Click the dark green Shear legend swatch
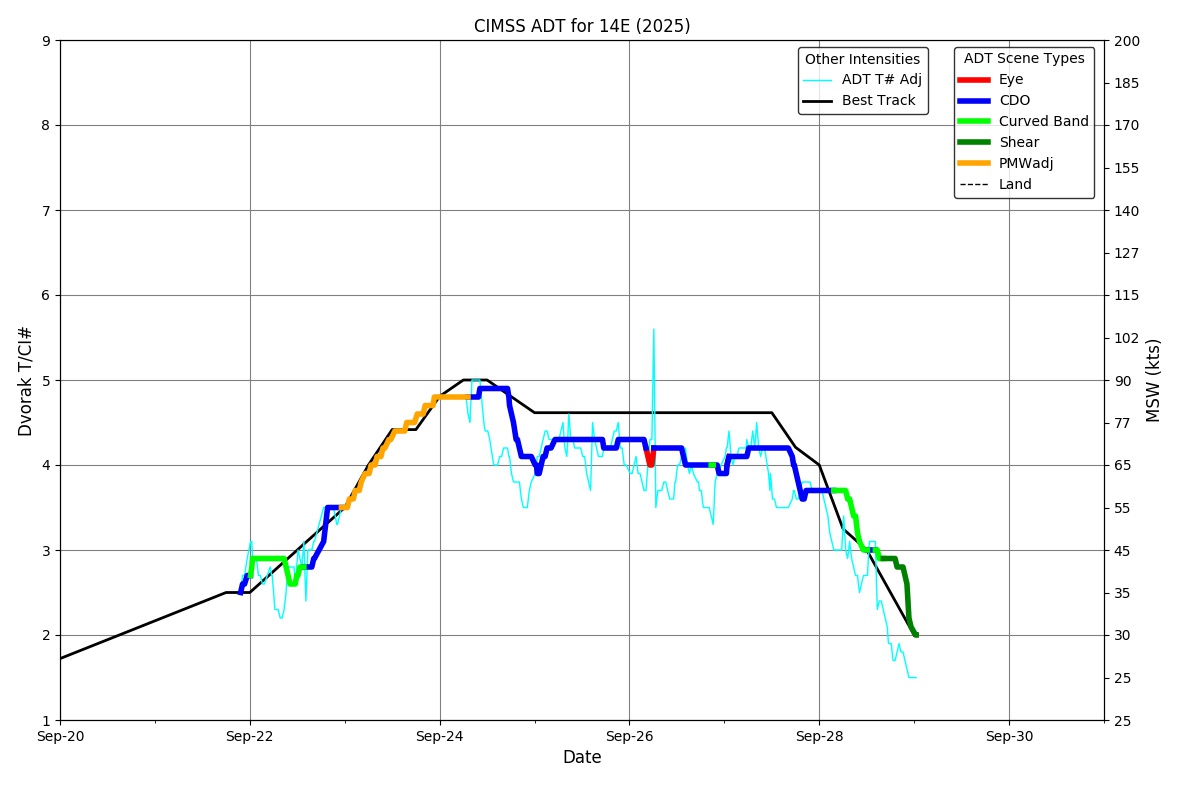This screenshot has height=800, width=1200. click(x=973, y=143)
